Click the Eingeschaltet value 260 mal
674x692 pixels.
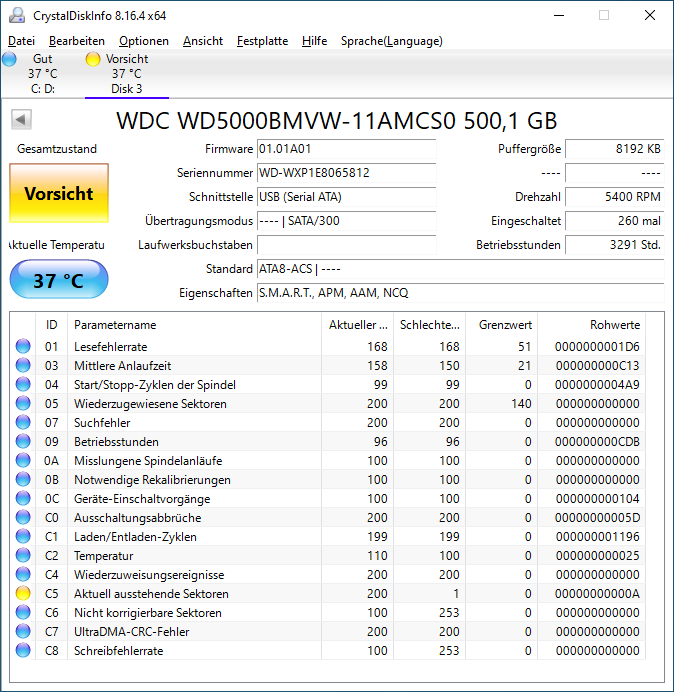pos(614,221)
